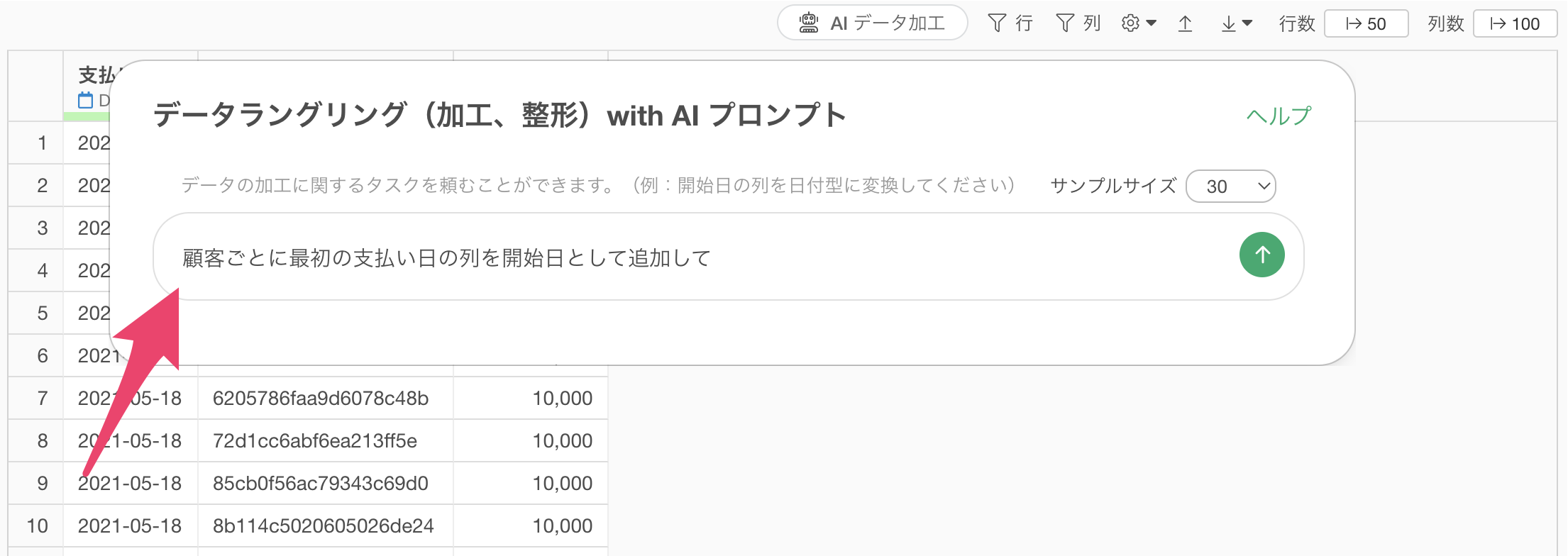1568x556 pixels.
Task: Open the column filter funnel icon
Action: coord(1065,23)
